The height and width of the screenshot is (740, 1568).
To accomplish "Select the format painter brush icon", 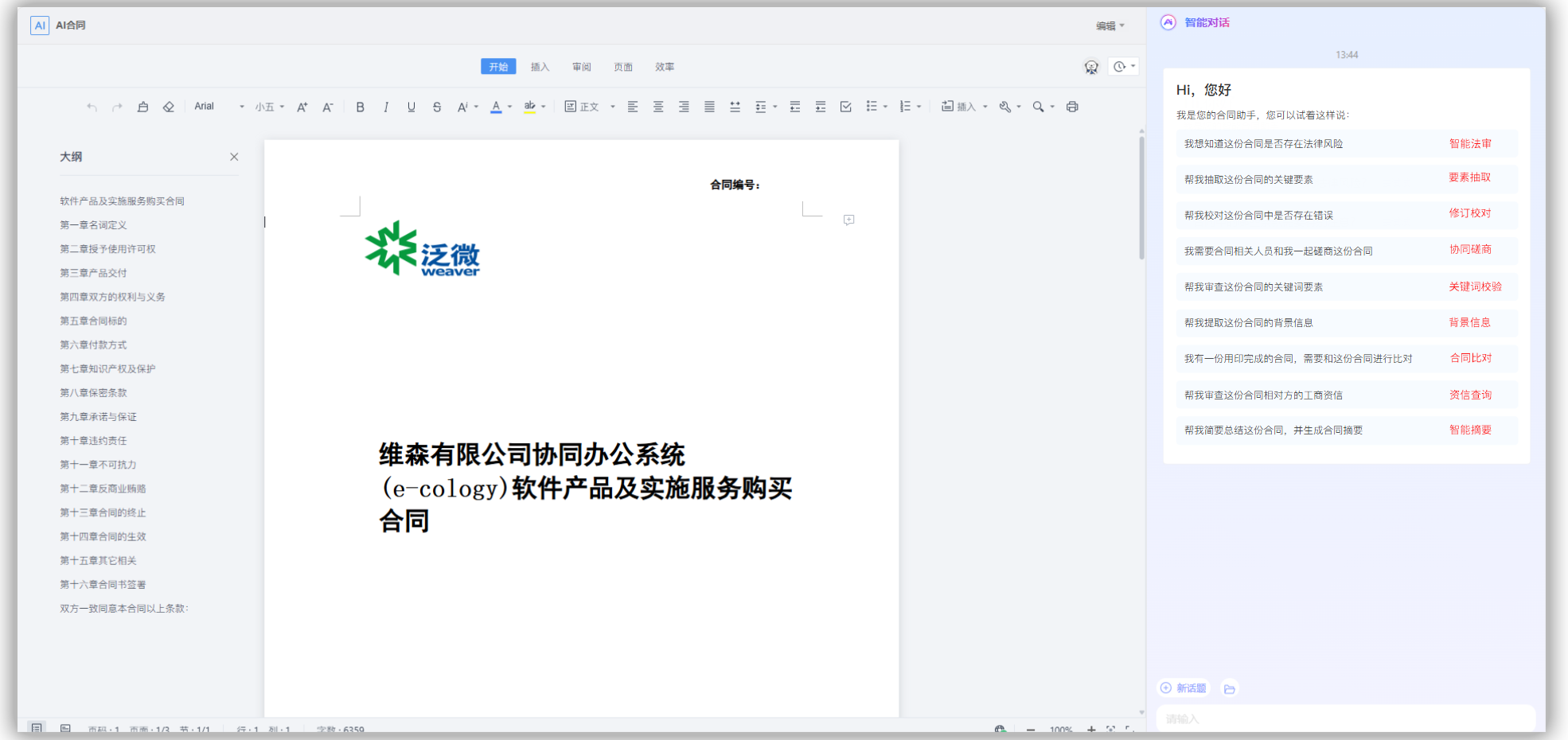I will [143, 107].
